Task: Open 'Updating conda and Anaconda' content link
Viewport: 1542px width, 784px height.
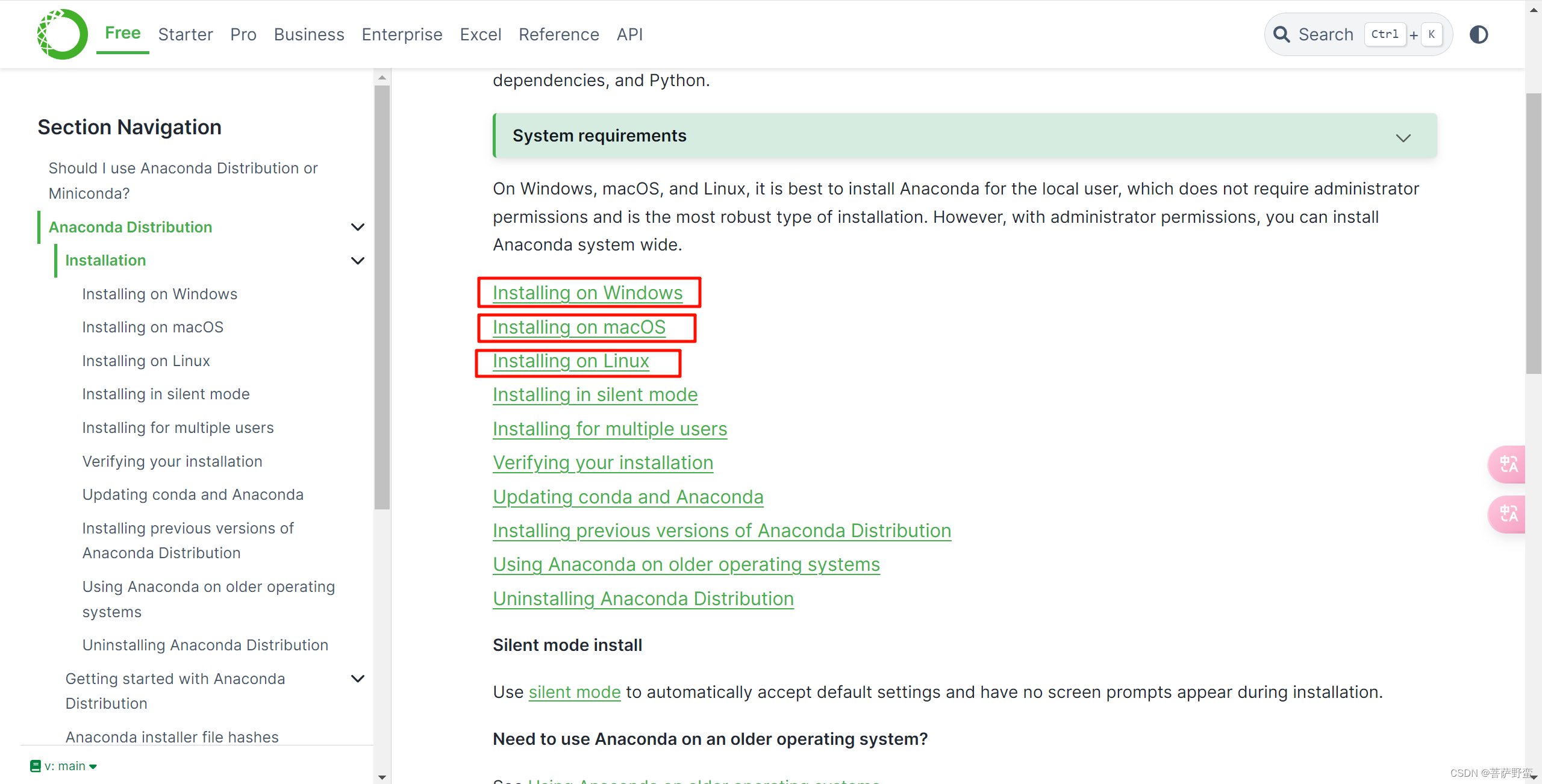Action: click(x=628, y=497)
